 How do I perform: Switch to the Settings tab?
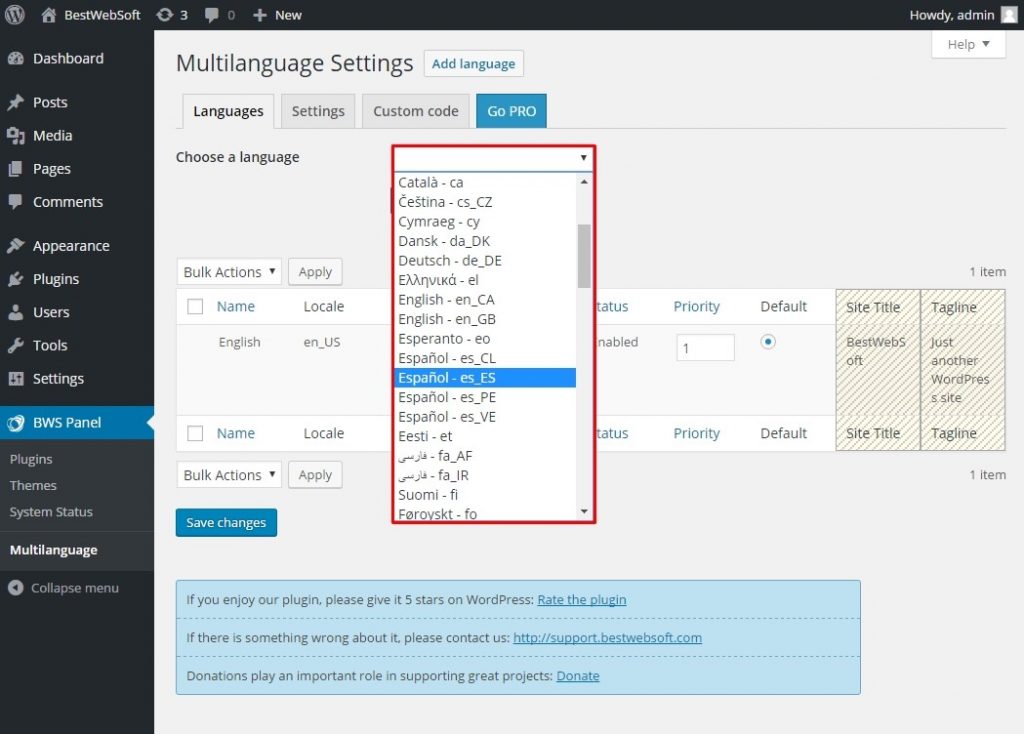[x=318, y=110]
